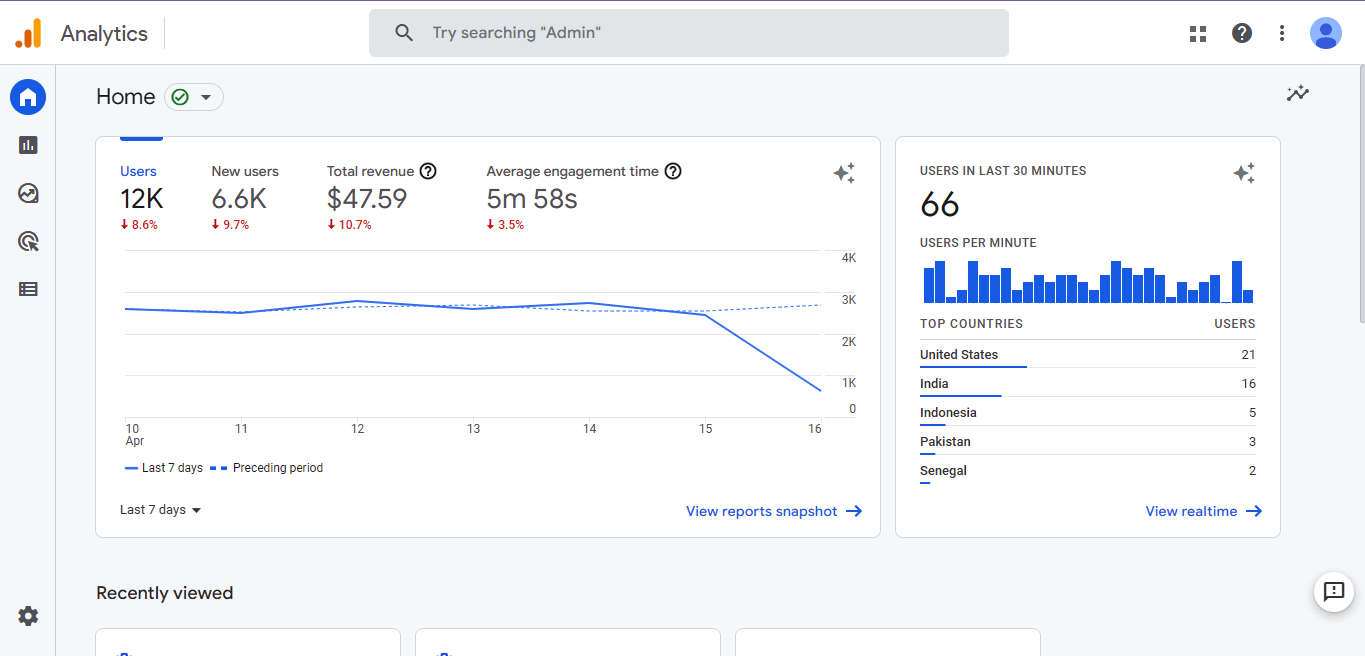Click the Google Analytics logo
This screenshot has height=656, width=1365.
coord(28,33)
